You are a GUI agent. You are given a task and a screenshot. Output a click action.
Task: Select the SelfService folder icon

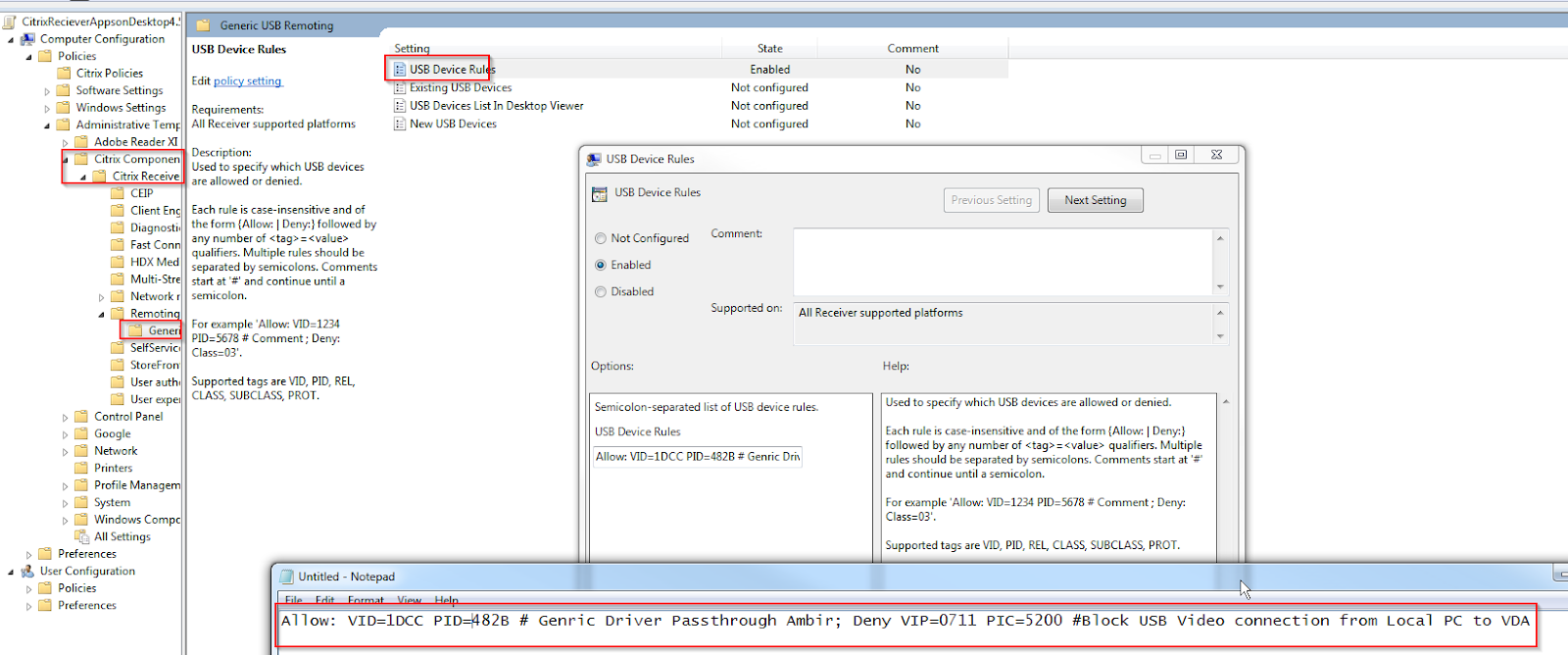coord(118,347)
